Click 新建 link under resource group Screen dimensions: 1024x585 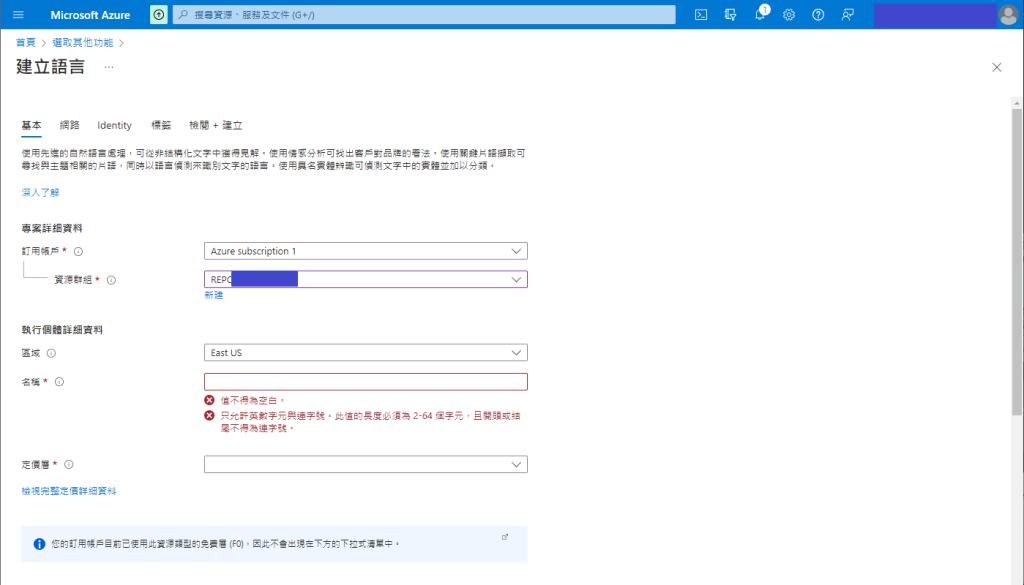[214, 295]
